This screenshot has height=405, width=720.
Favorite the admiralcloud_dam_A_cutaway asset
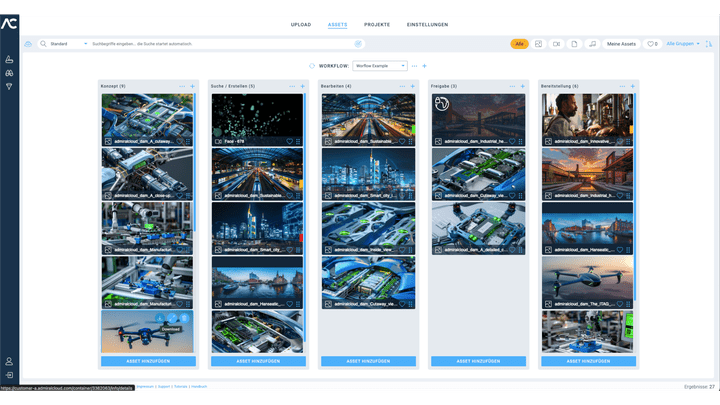tap(180, 142)
